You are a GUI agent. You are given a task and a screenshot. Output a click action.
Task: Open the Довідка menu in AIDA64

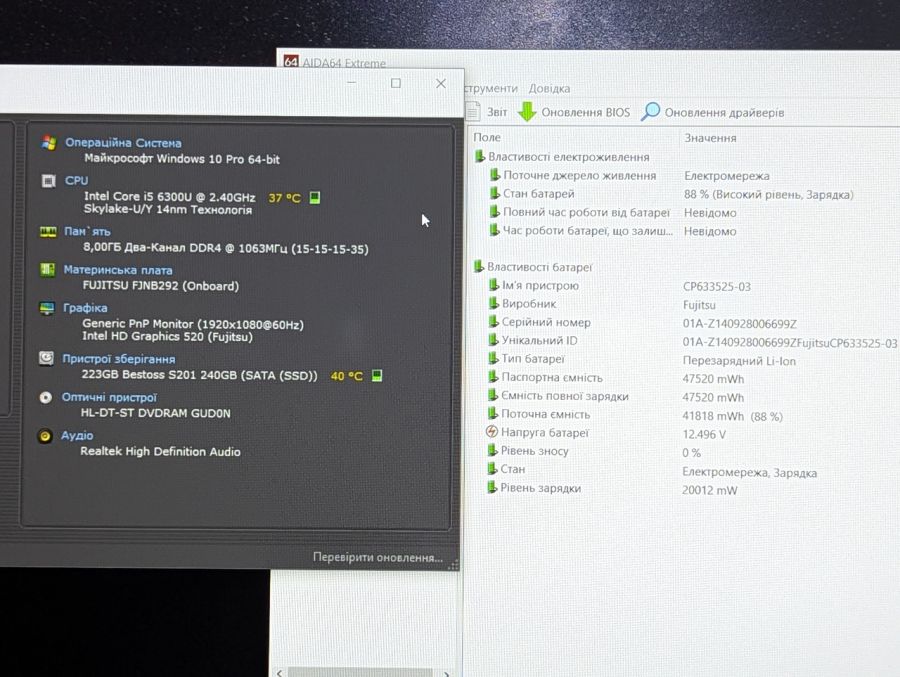549,88
